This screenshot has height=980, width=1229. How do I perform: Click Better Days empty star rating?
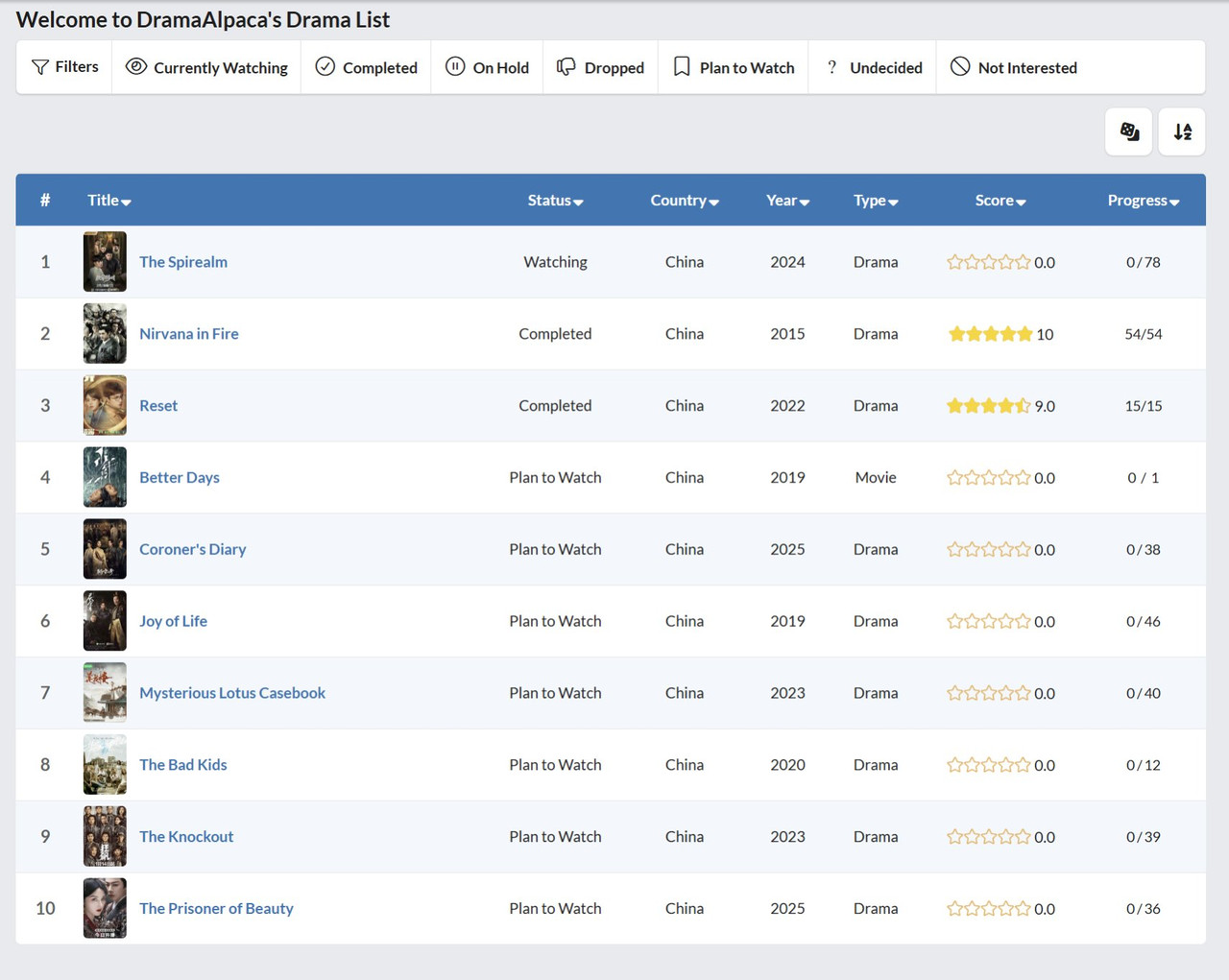[x=989, y=478]
